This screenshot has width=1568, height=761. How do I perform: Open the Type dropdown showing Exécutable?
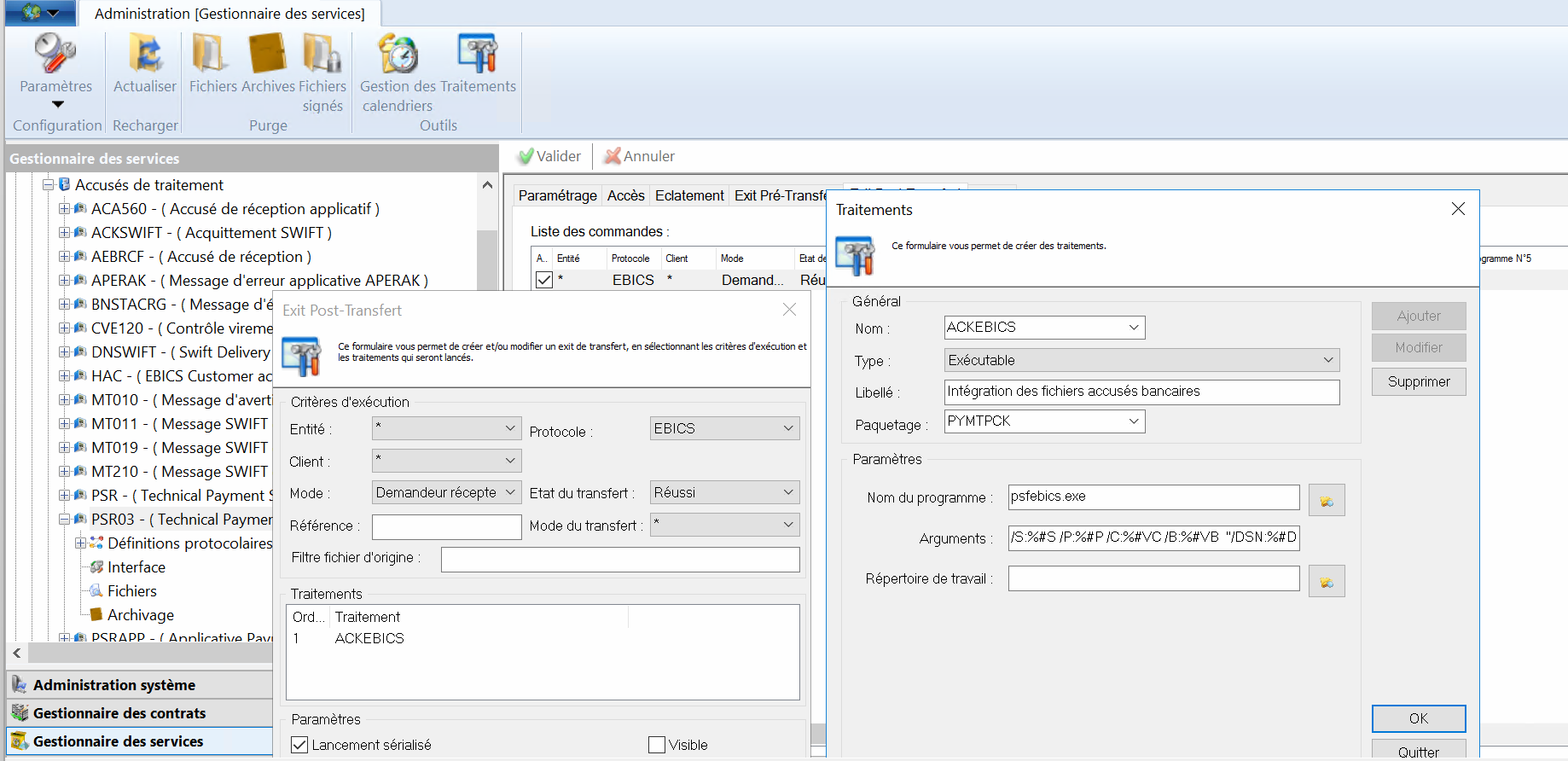point(1141,360)
